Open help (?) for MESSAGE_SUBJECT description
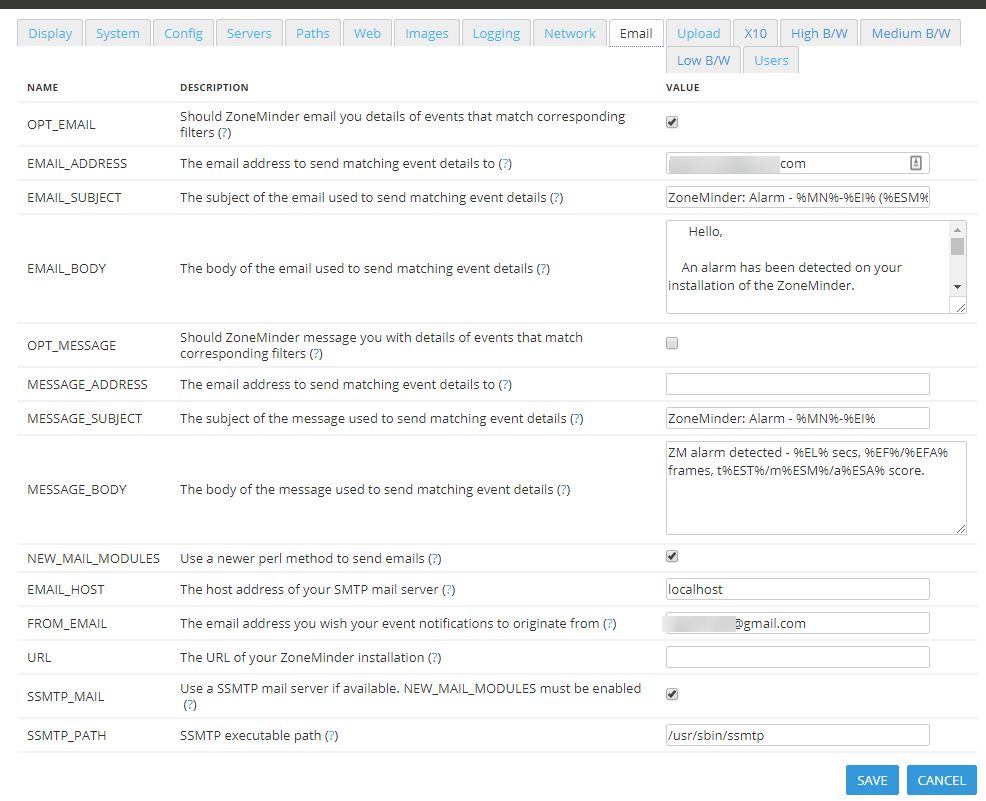The image size is (986, 801). 577,418
